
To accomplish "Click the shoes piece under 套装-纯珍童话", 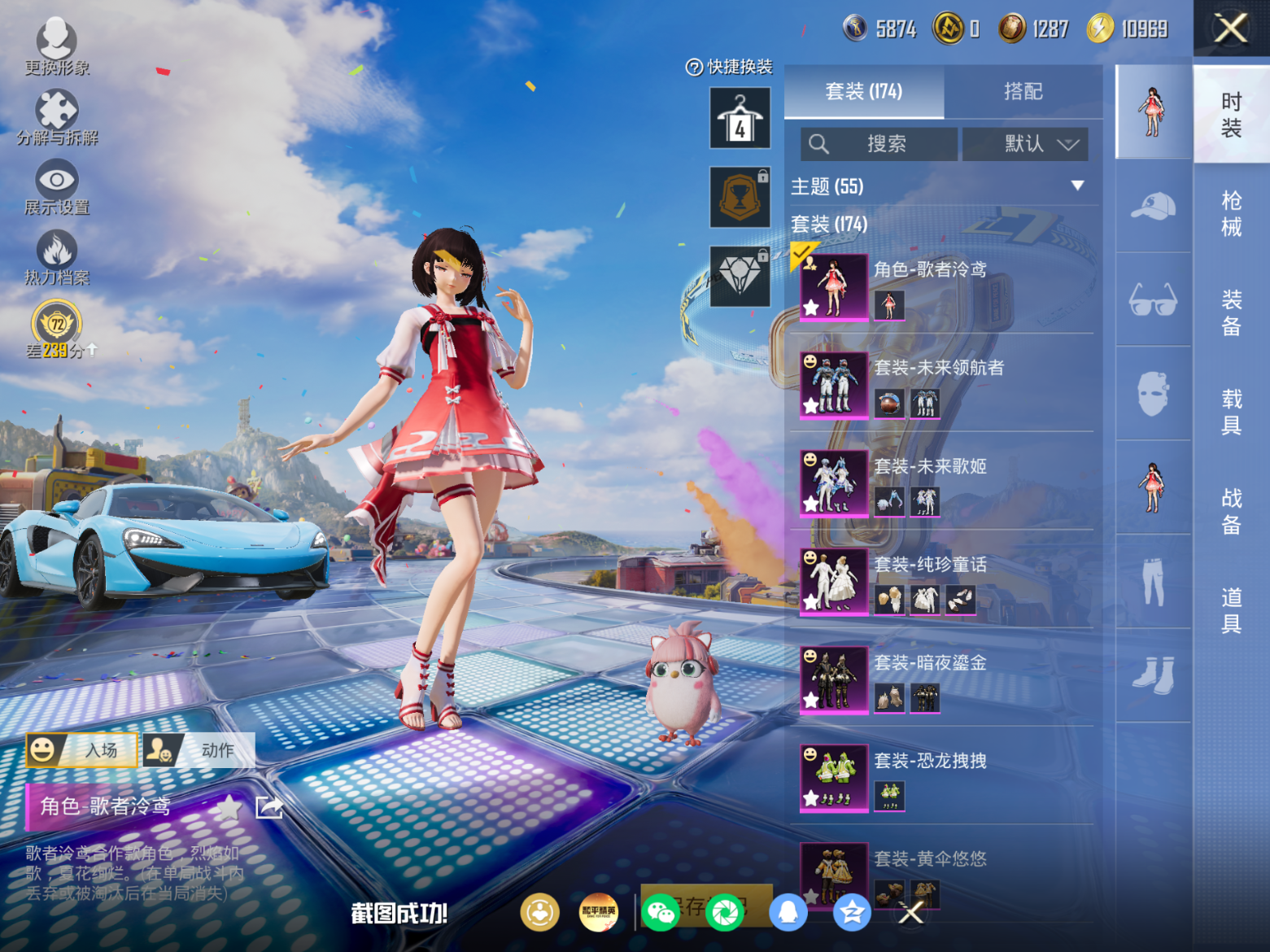I will pyautogui.click(x=961, y=600).
